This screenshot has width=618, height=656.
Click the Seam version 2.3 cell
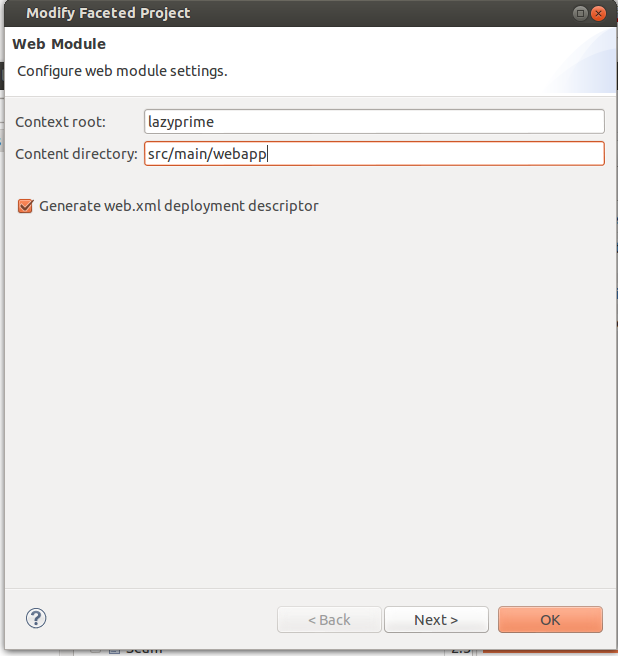click(461, 651)
